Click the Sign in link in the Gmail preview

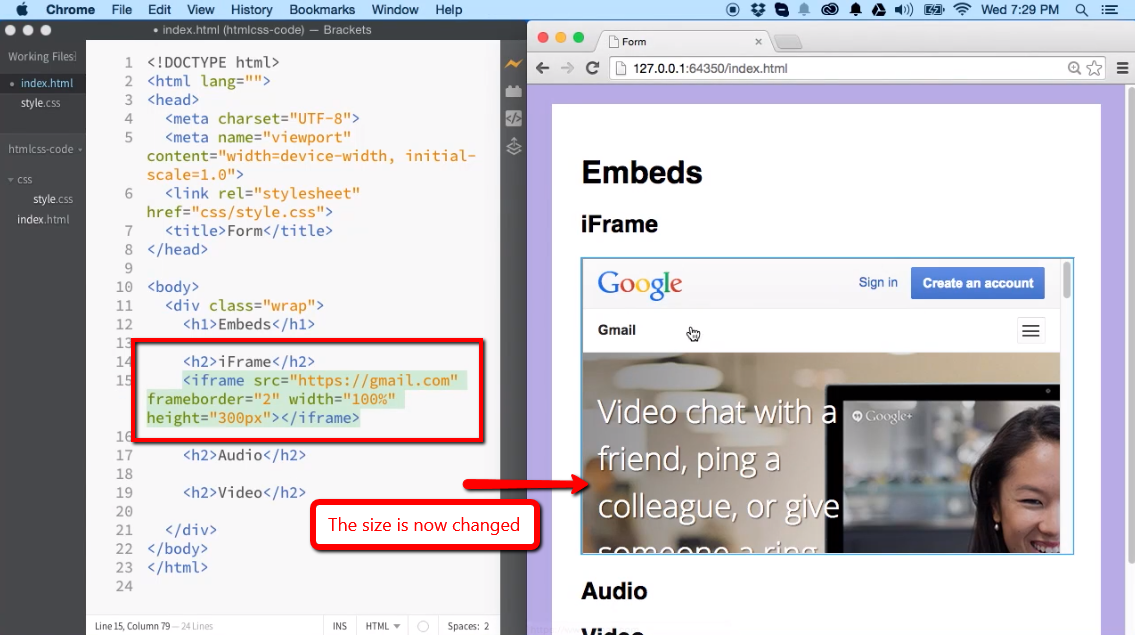[878, 283]
